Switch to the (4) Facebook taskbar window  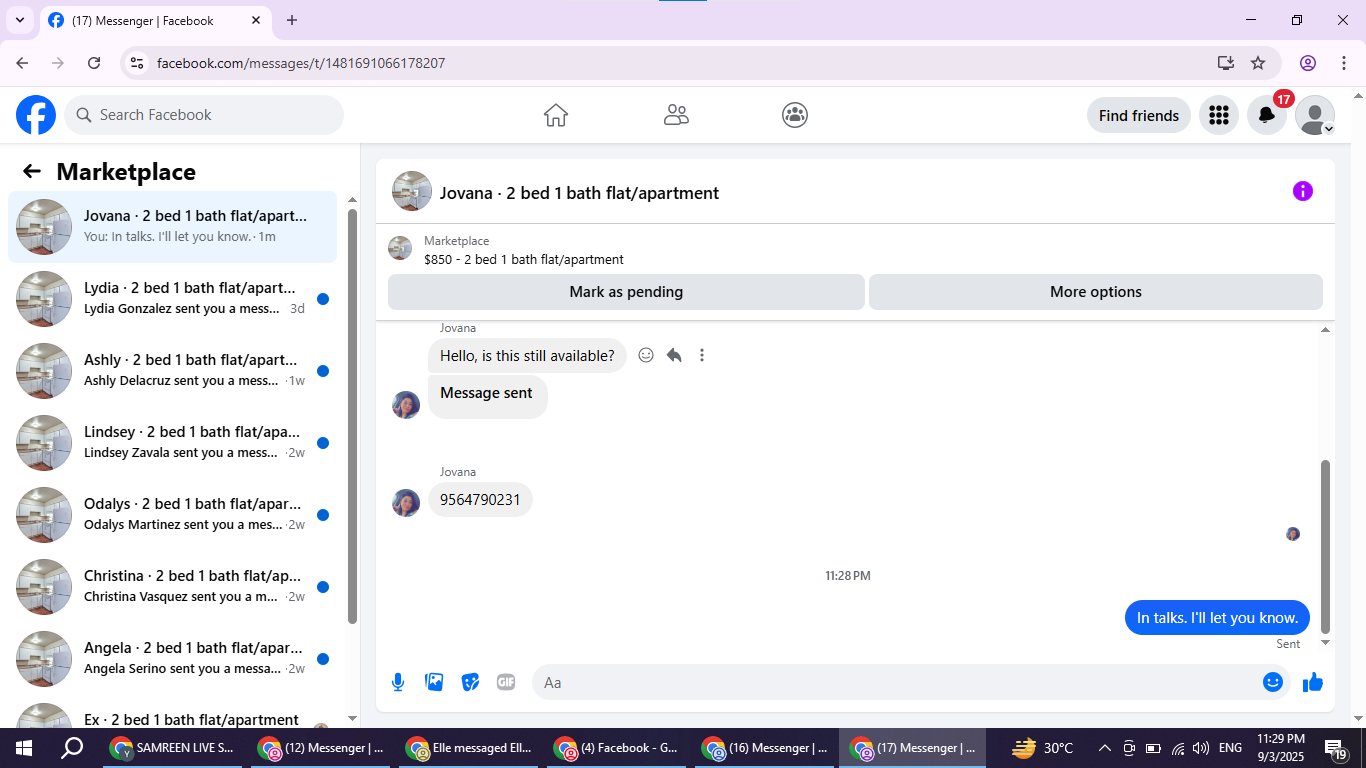[617, 748]
